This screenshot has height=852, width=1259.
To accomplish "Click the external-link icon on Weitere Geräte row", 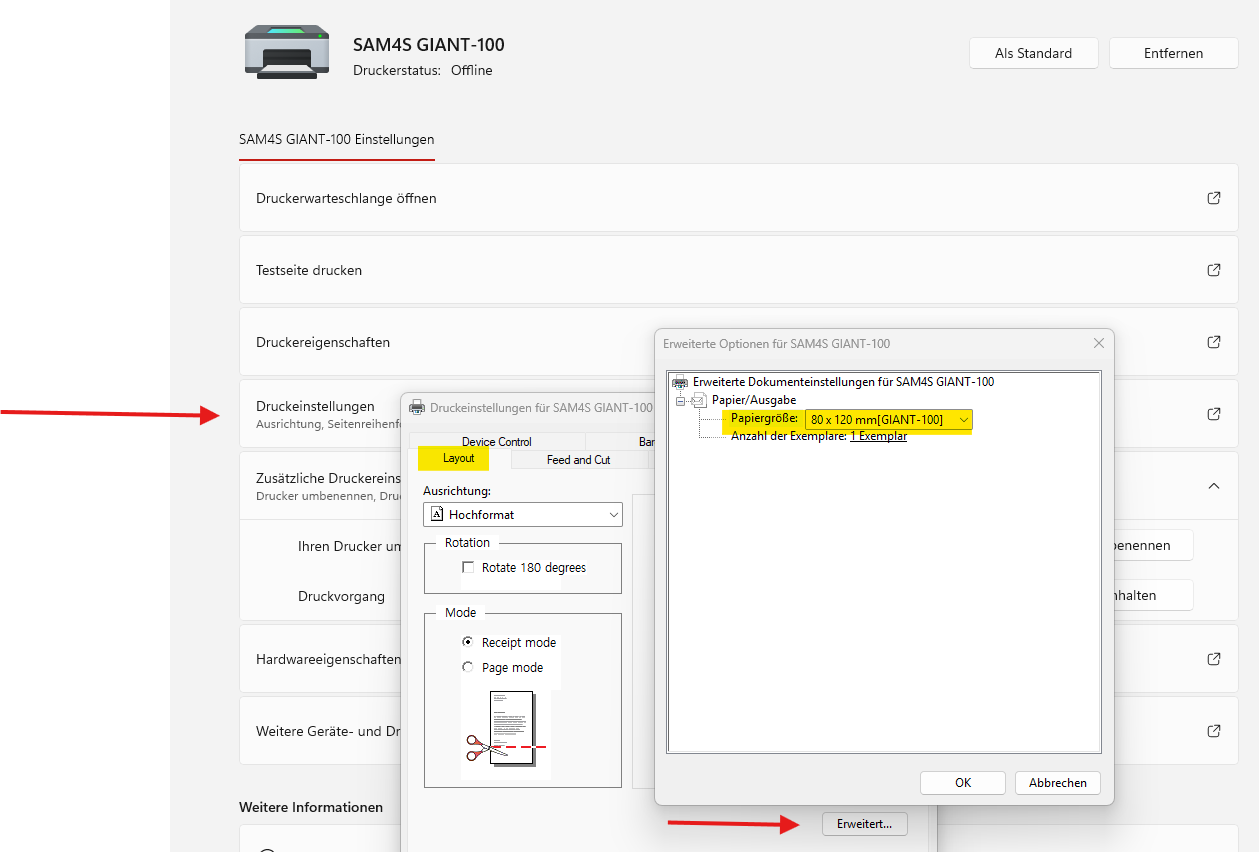I will coord(1214,731).
